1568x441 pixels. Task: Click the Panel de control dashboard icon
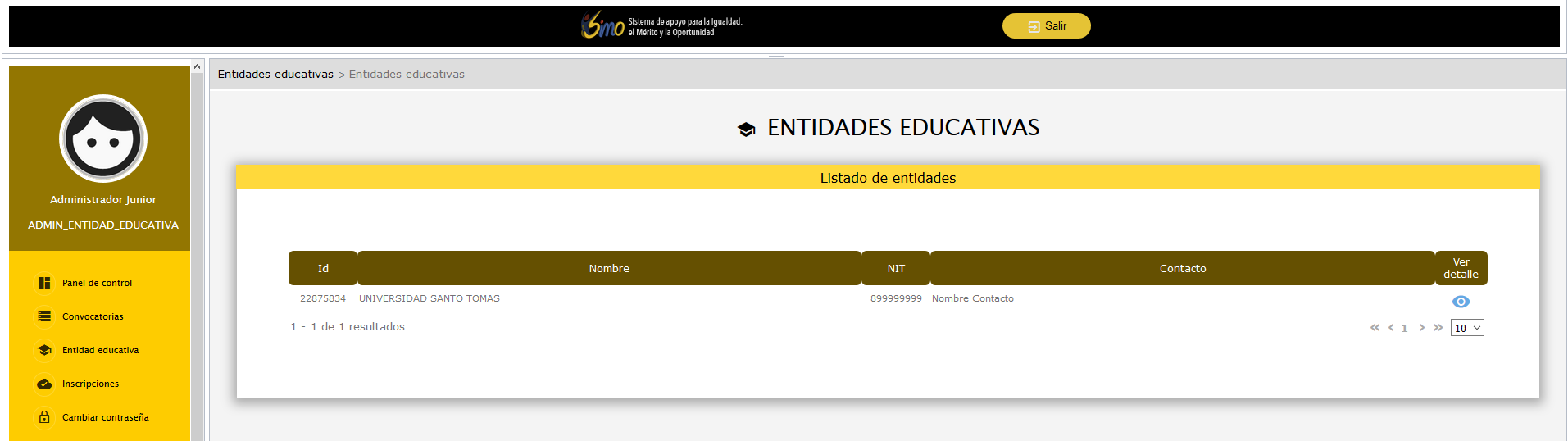click(44, 283)
